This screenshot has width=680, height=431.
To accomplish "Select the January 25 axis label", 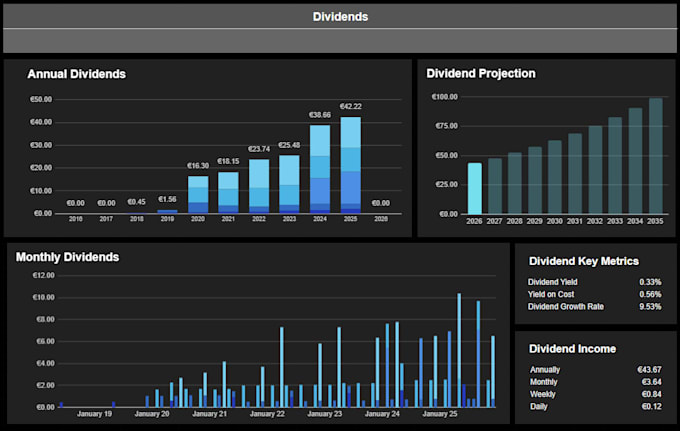I will pyautogui.click(x=440, y=414).
